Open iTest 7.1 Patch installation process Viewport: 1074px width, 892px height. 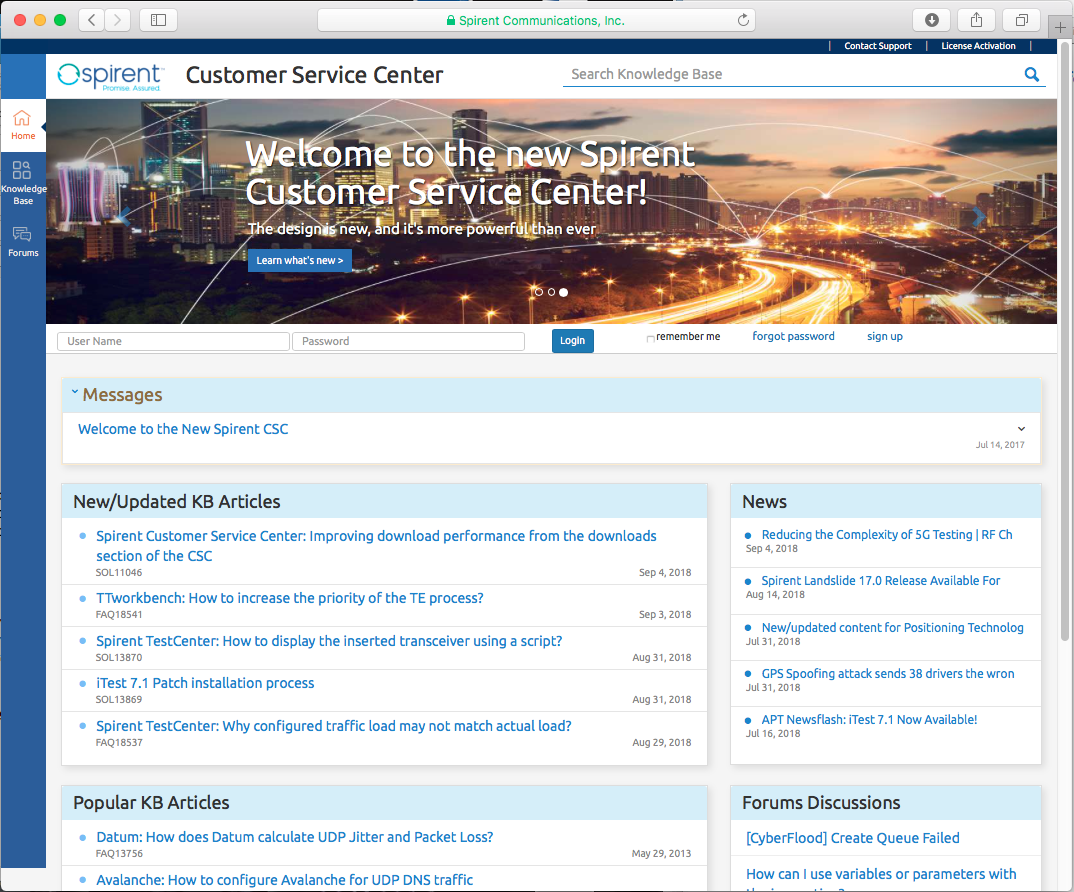(x=205, y=683)
